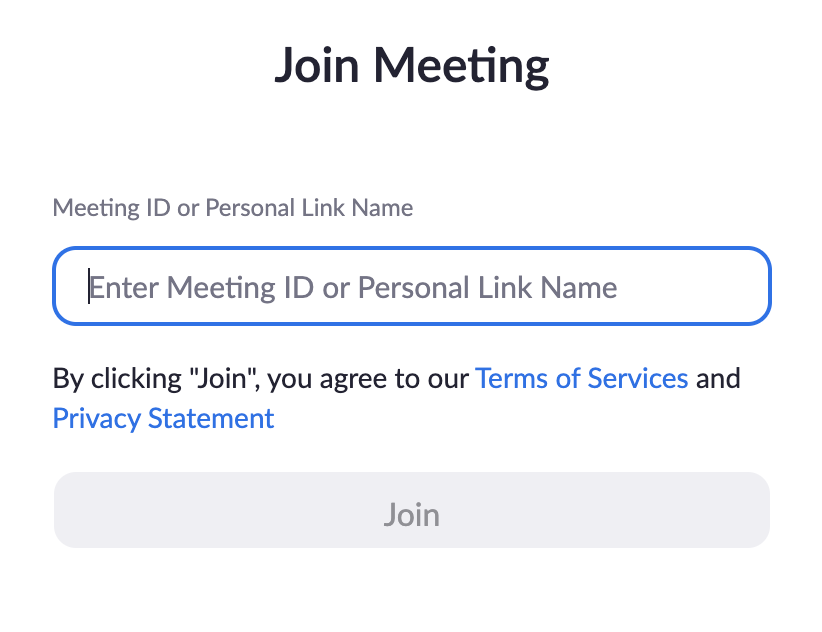Click the word "Meeting" in the title
The image size is (822, 632).
[x=468, y=66]
